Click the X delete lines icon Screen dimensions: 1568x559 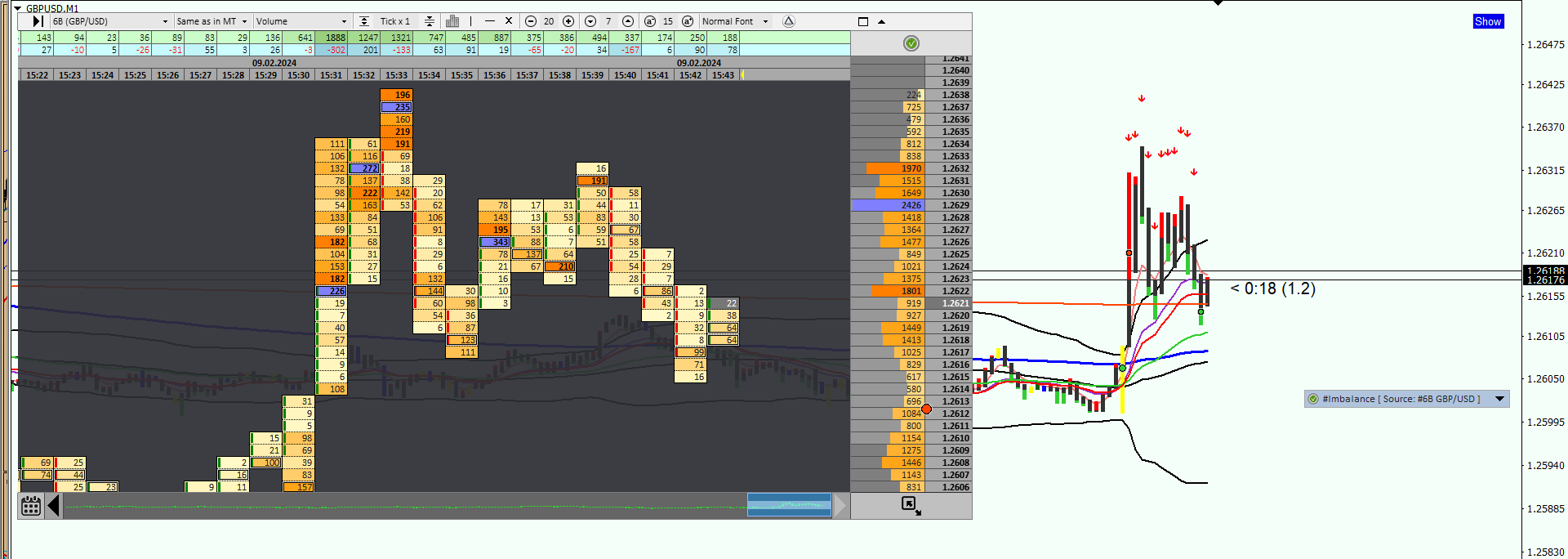[x=509, y=21]
